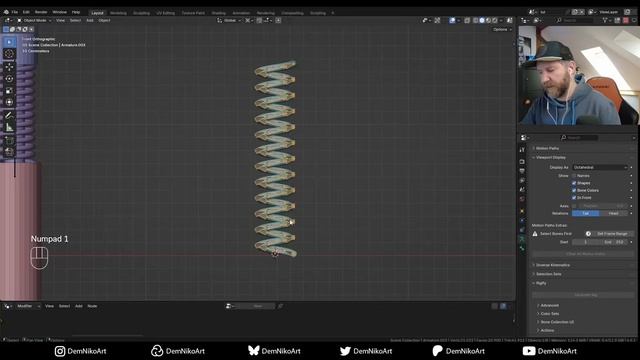
Task: Enable the Names show checkbox
Action: (574, 176)
